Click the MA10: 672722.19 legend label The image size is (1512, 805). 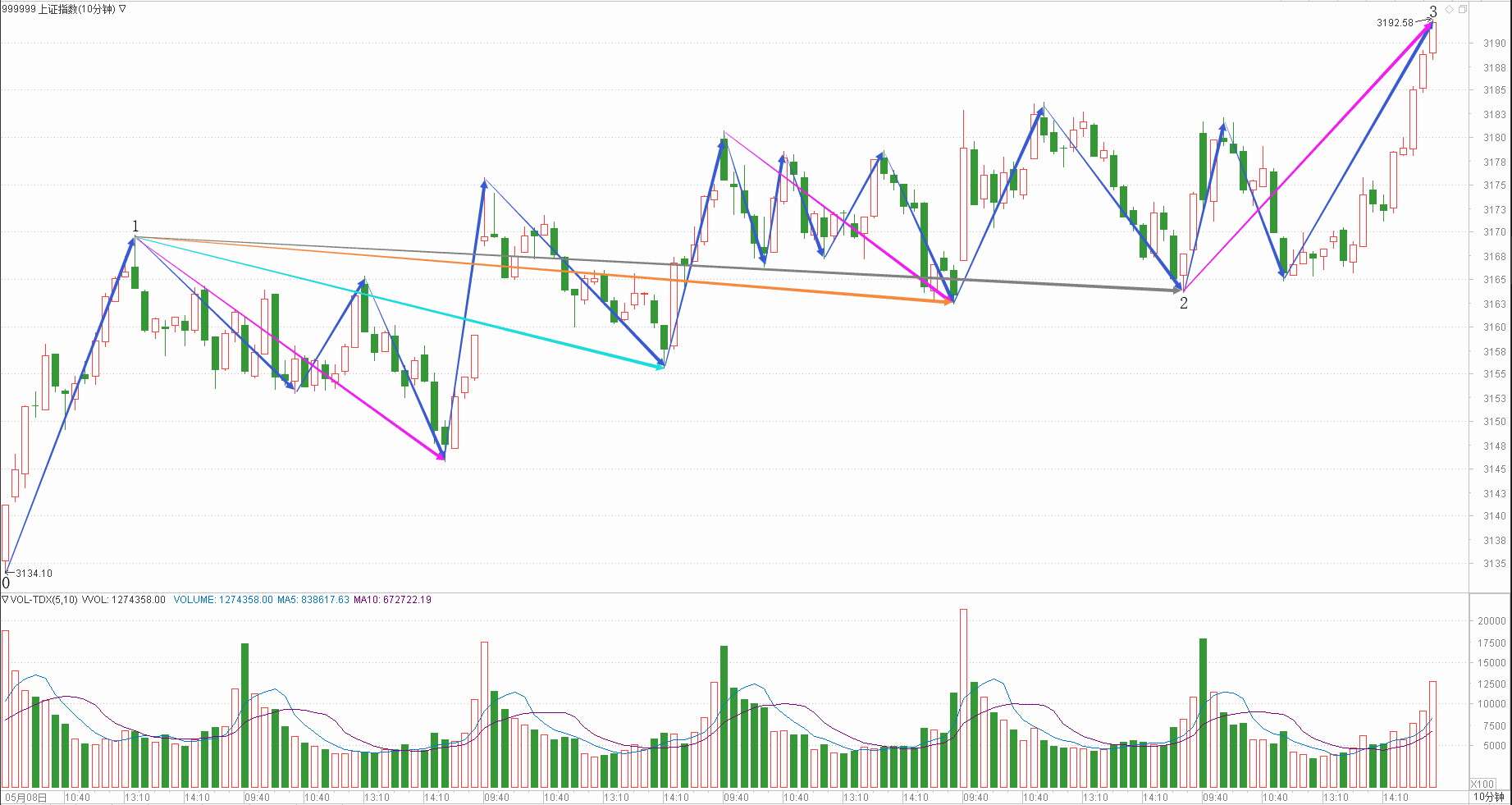(392, 600)
